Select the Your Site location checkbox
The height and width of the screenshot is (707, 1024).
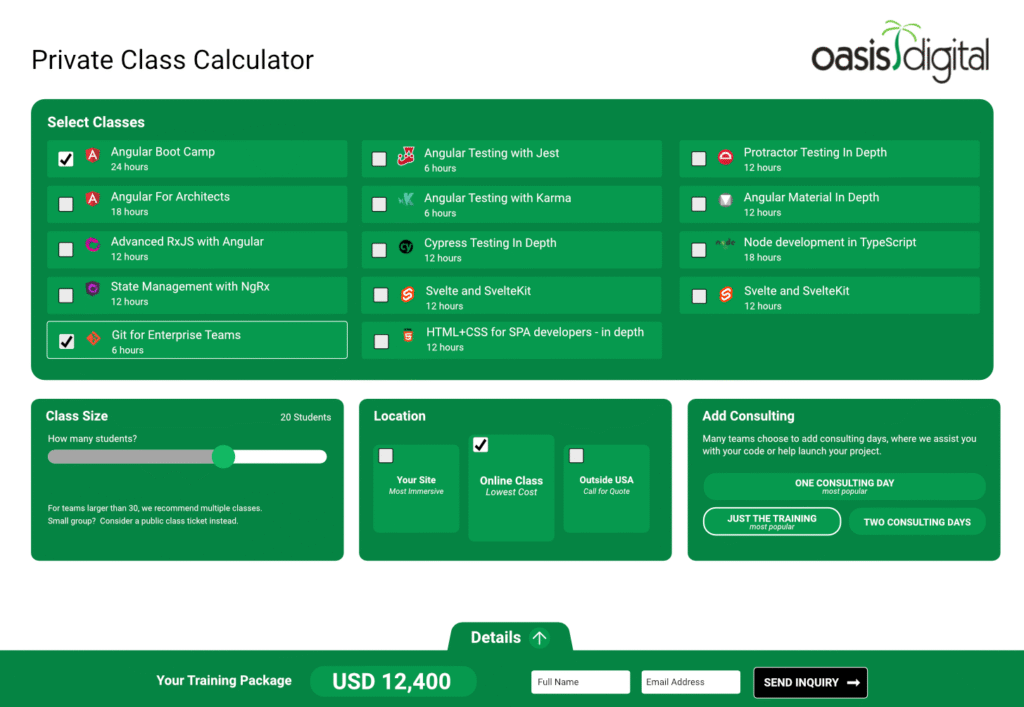386,456
